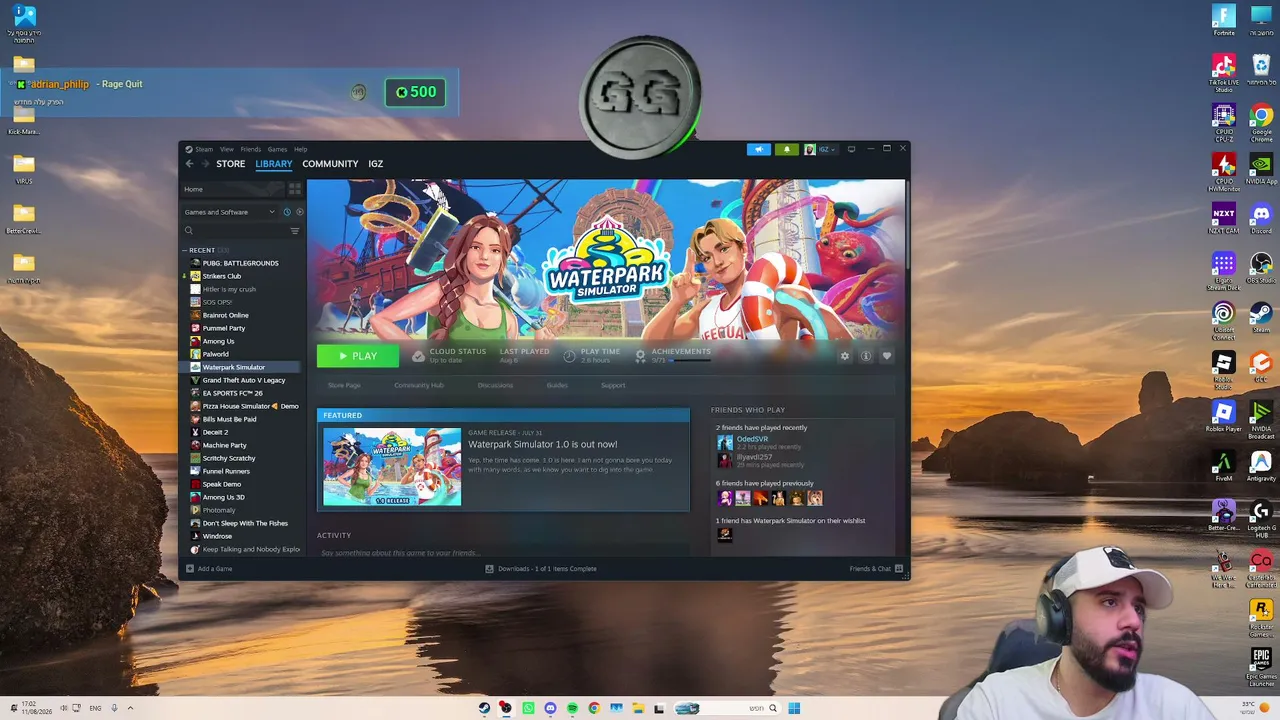
Task: Open WhatsApp from the taskbar
Action: (528, 708)
